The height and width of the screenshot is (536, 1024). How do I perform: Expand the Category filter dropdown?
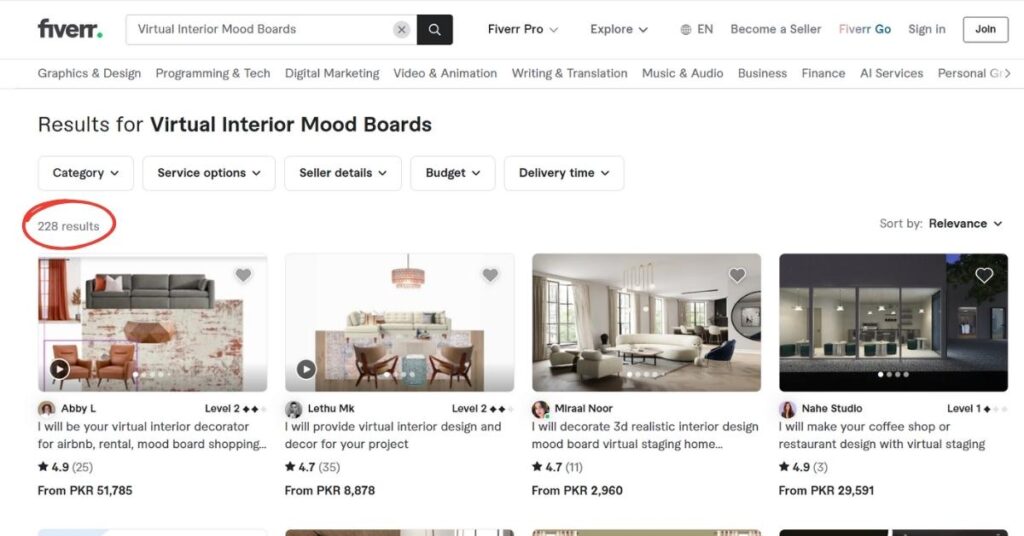[x=86, y=173]
